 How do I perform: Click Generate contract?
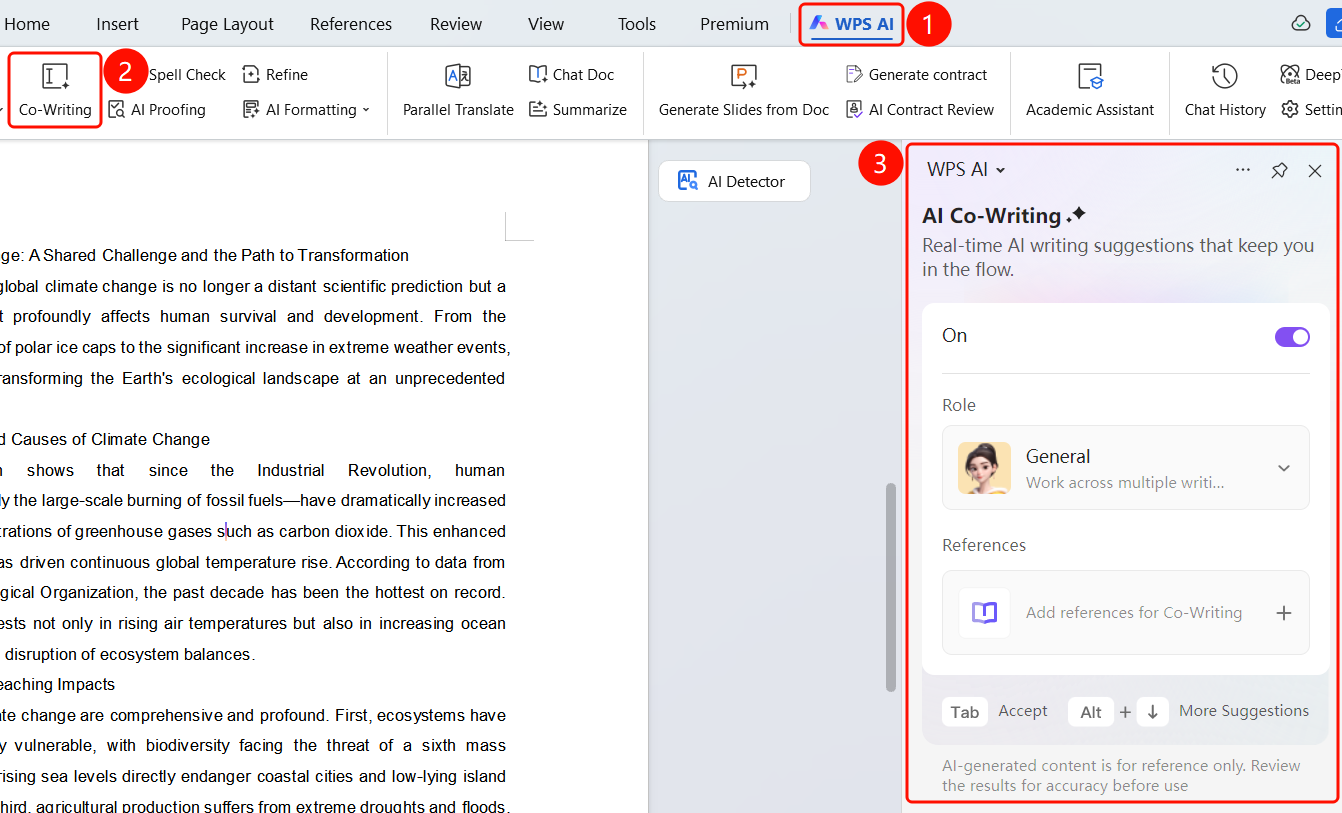[916, 75]
